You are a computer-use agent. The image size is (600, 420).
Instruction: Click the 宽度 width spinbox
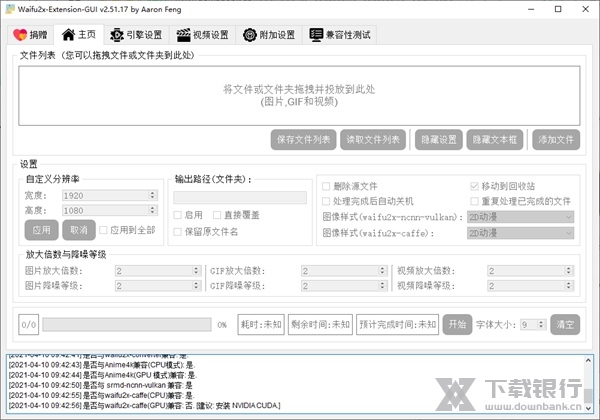pyautogui.click(x=110, y=195)
